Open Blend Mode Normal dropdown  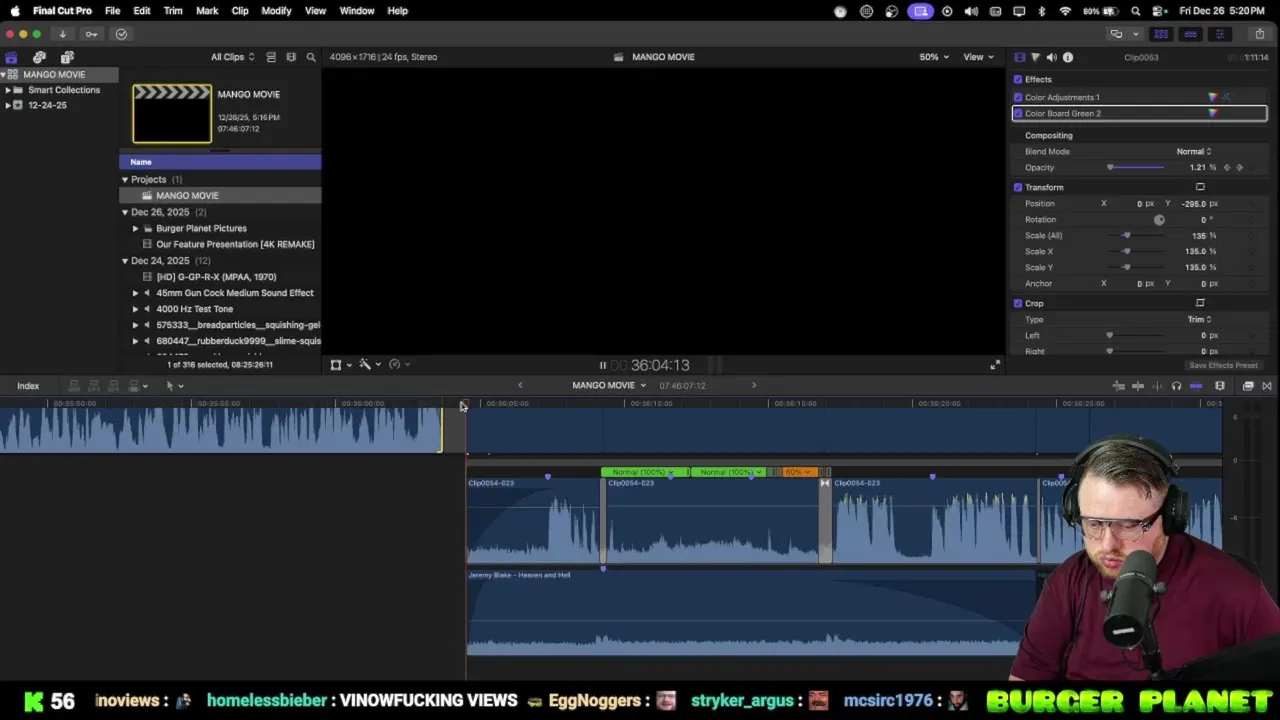(x=1194, y=151)
